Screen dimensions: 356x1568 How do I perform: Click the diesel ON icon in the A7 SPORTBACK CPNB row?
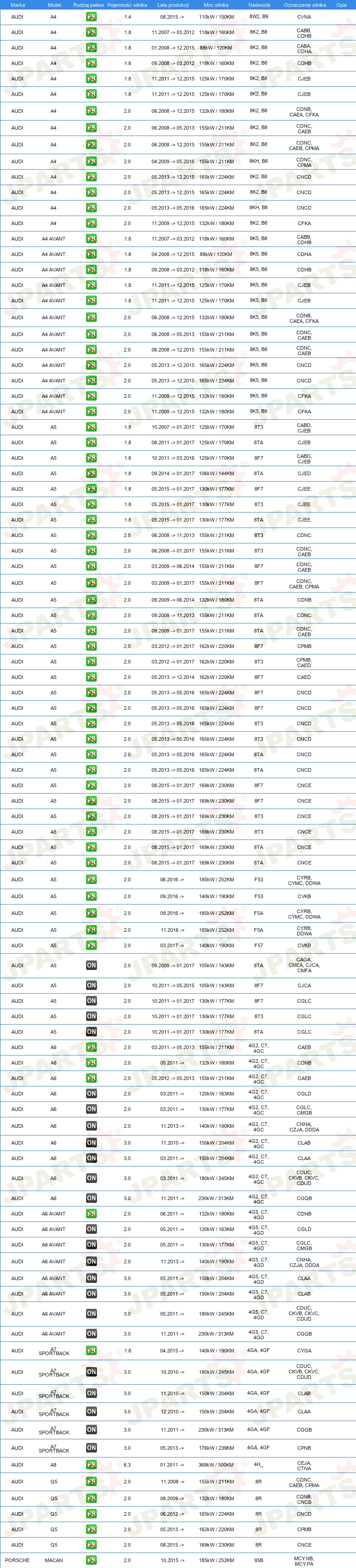tap(91, 1447)
